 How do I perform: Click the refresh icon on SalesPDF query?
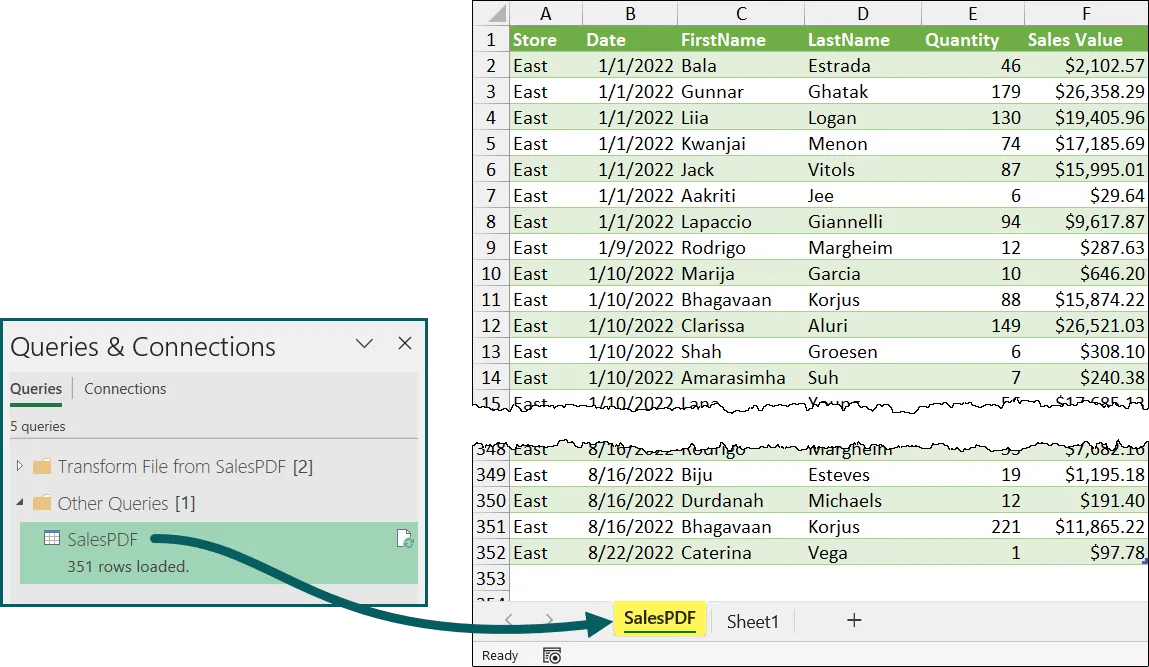[x=404, y=539]
